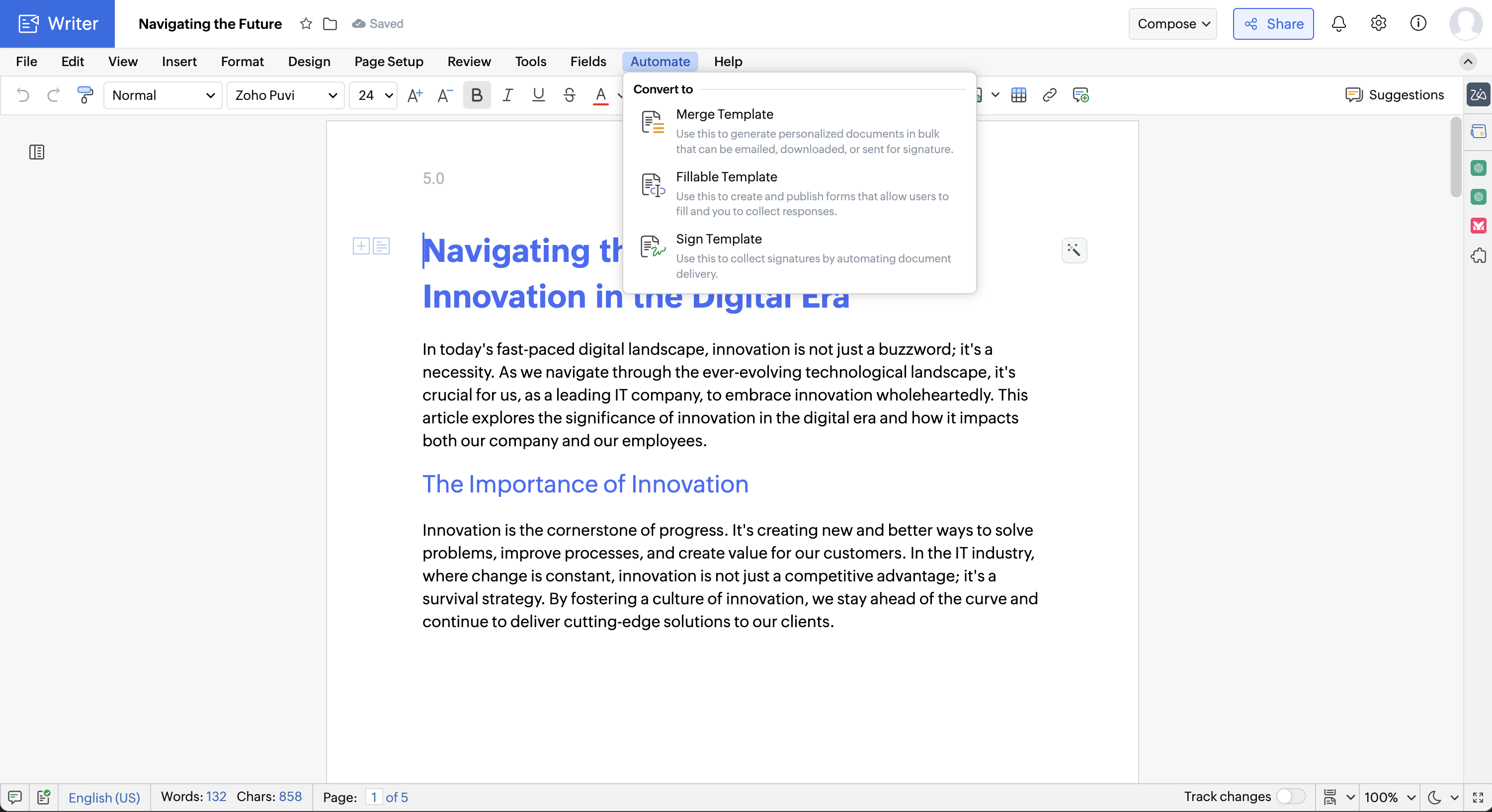Click the English (US) language link

tap(104, 797)
